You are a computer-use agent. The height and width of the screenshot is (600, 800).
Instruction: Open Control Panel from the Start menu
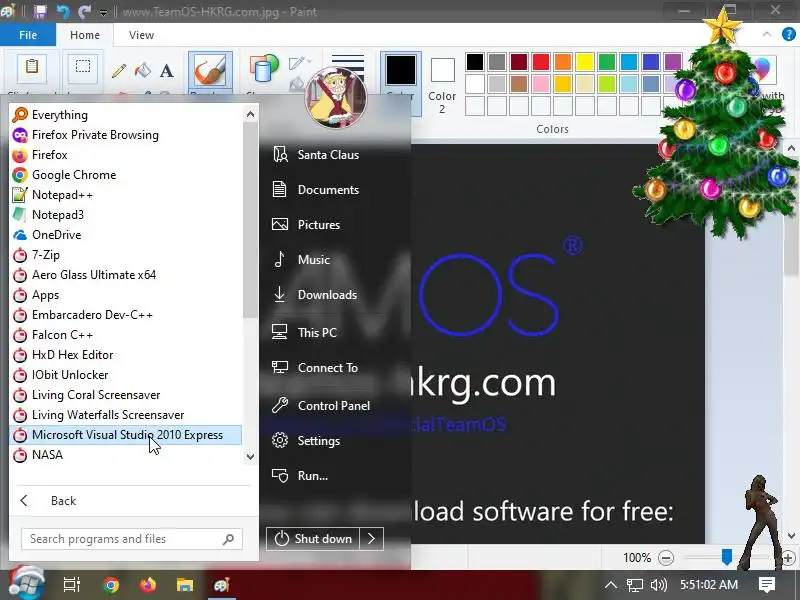click(x=335, y=406)
